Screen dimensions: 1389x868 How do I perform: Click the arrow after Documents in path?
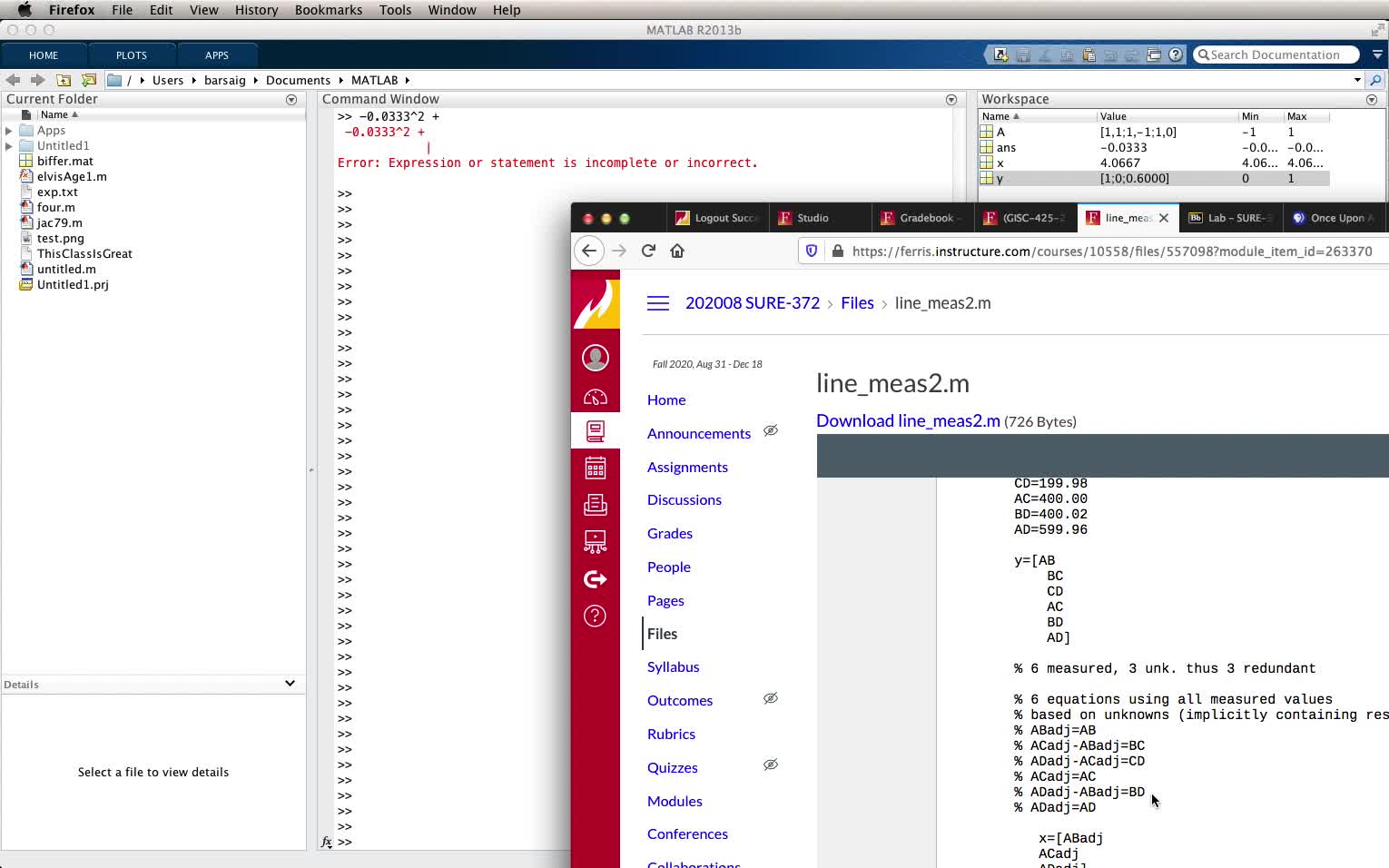tap(341, 80)
